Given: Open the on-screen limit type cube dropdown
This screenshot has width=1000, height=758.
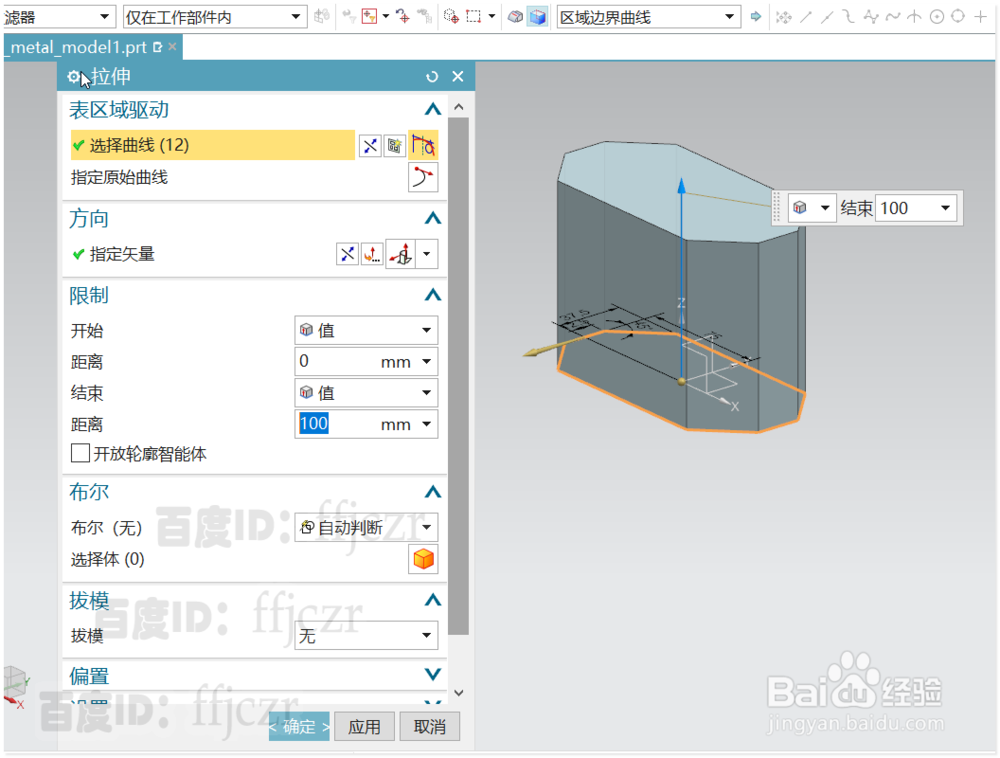Looking at the screenshot, I should click(811, 208).
